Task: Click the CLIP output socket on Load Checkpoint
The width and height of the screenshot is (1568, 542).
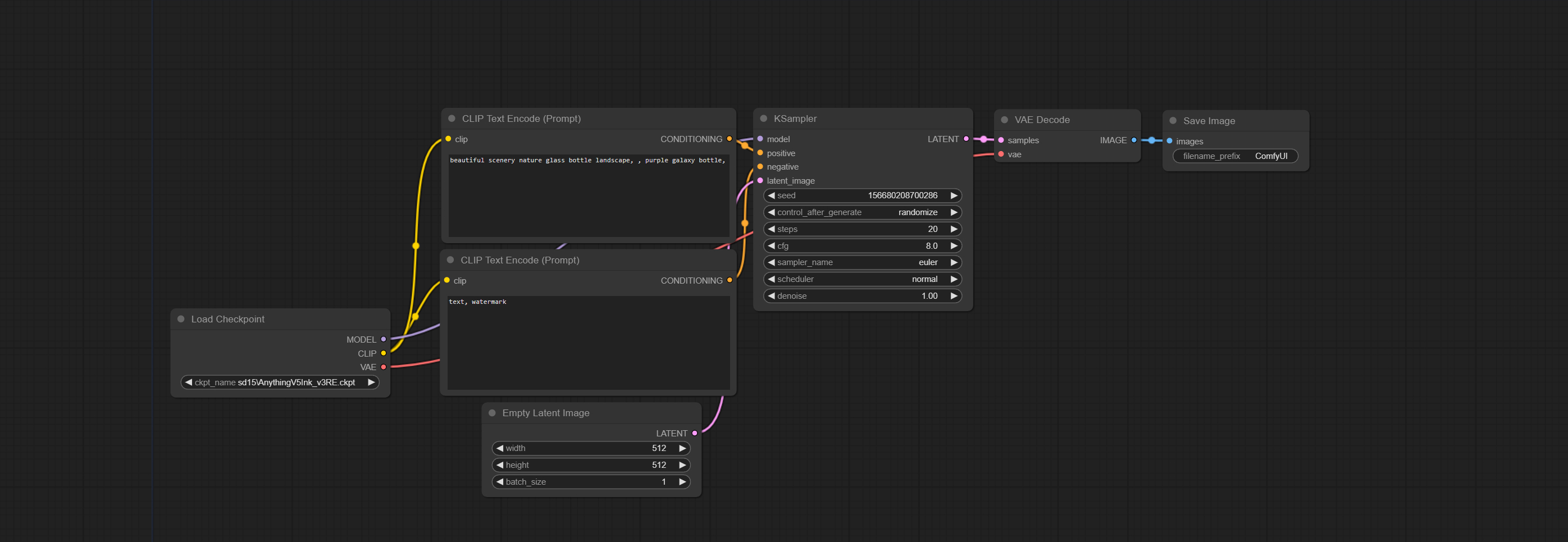Action: pos(384,353)
